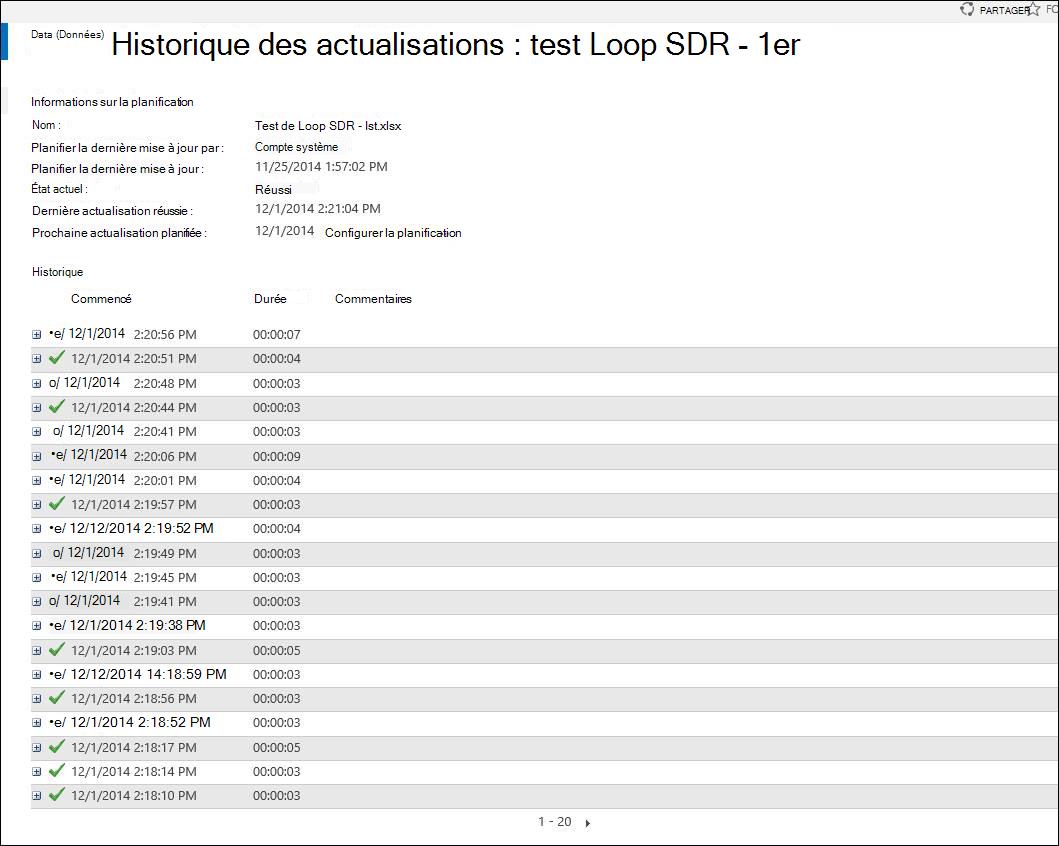Expand the 14:18:59 PM refresh entry

[x=36, y=675]
